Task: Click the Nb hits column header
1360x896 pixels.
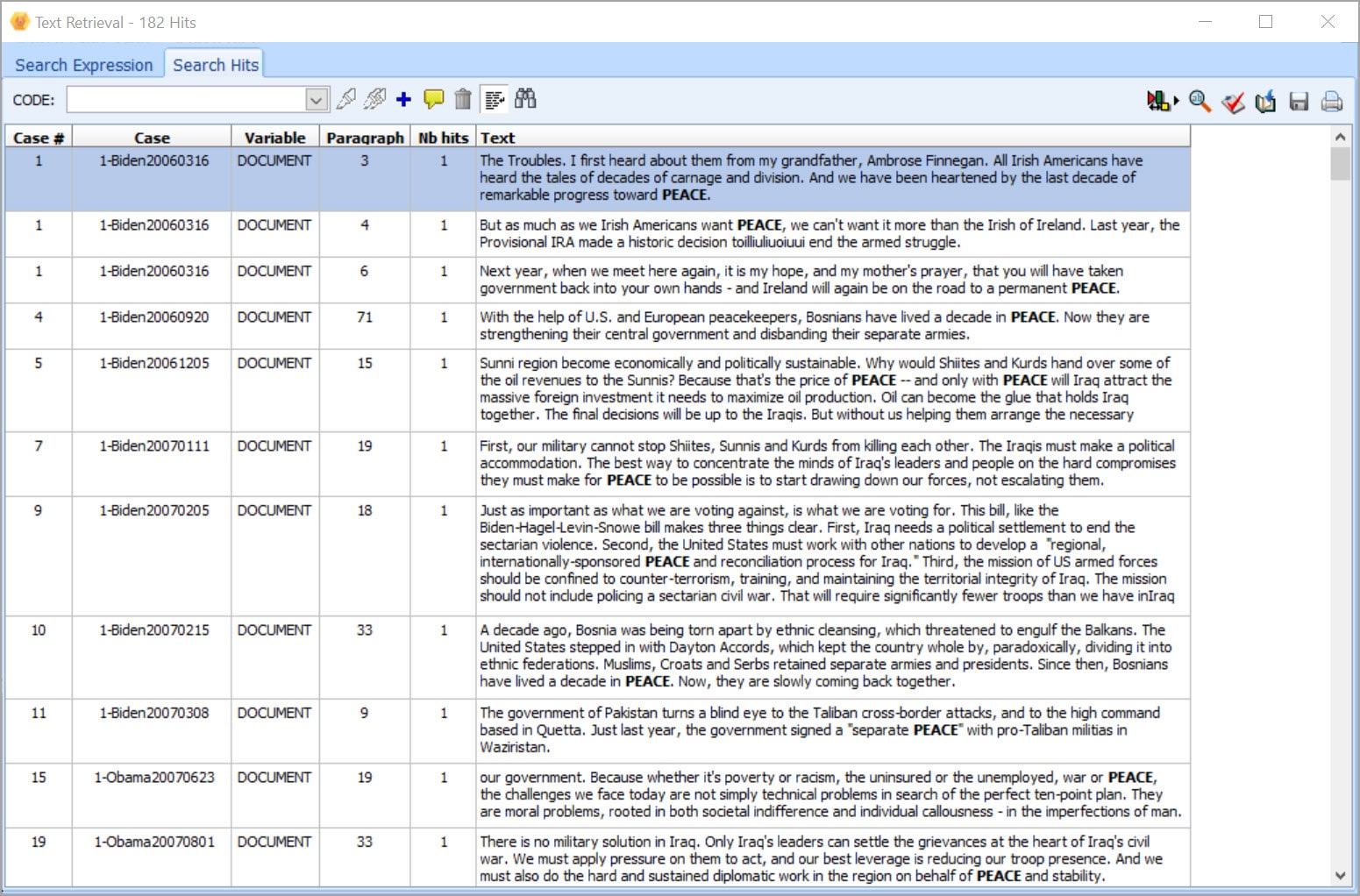Action: tap(443, 138)
